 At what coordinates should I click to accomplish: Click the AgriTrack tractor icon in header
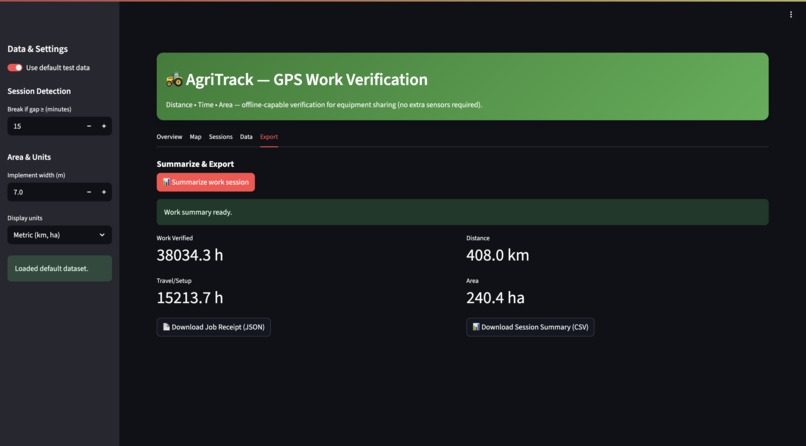coord(174,79)
